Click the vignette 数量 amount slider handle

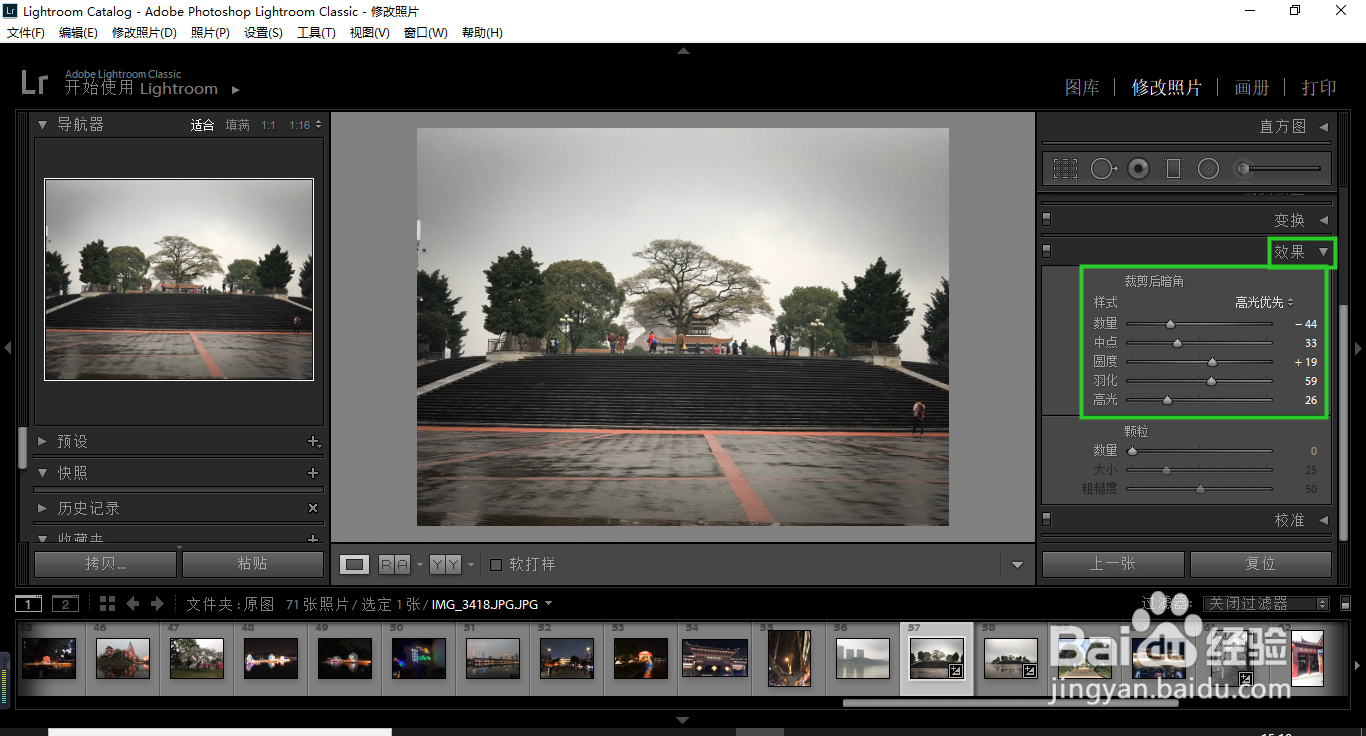point(1170,324)
